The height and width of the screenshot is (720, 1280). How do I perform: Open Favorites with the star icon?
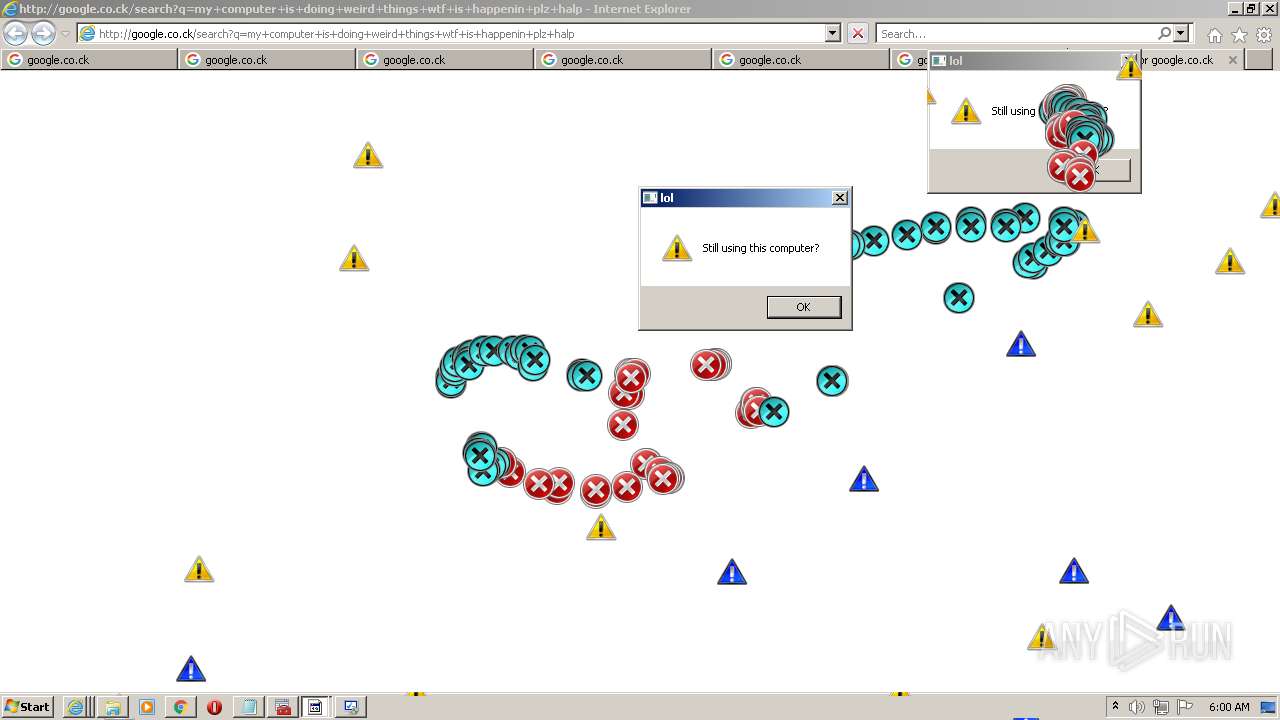point(1239,35)
